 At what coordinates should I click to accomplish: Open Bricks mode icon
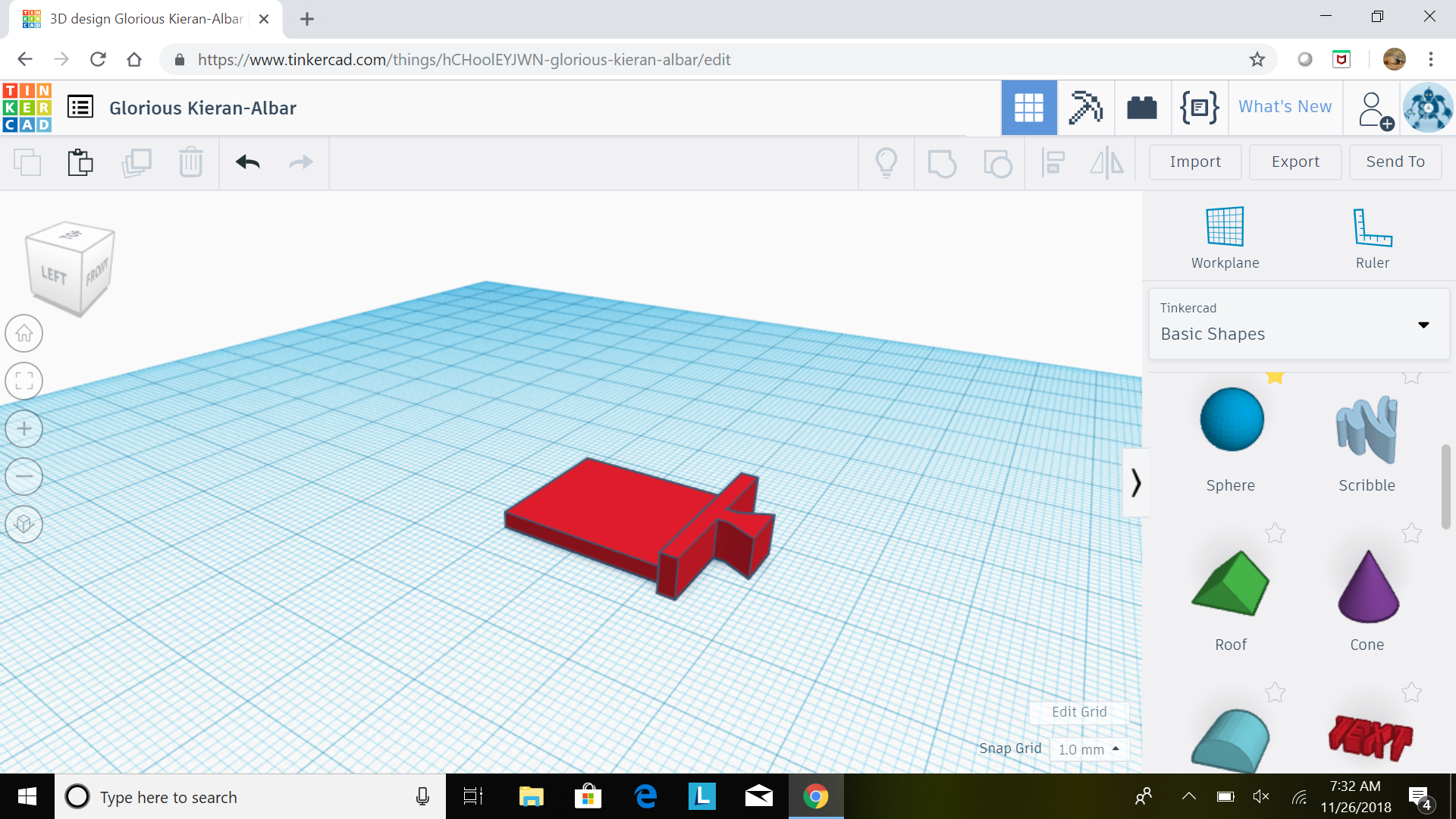(1142, 108)
